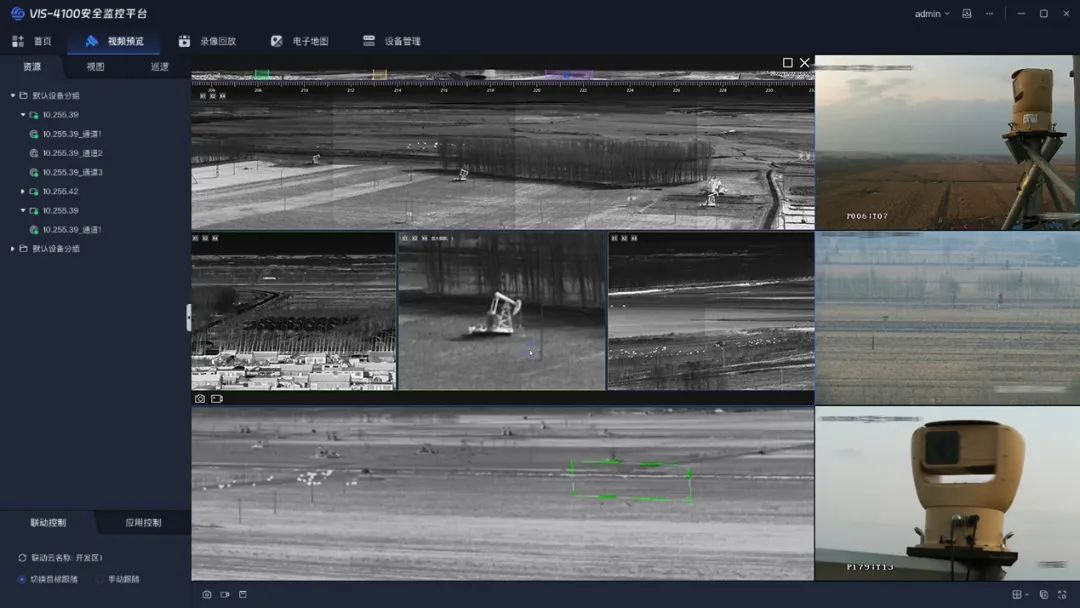
Task: Click the download icon beside admin
Action: point(966,14)
